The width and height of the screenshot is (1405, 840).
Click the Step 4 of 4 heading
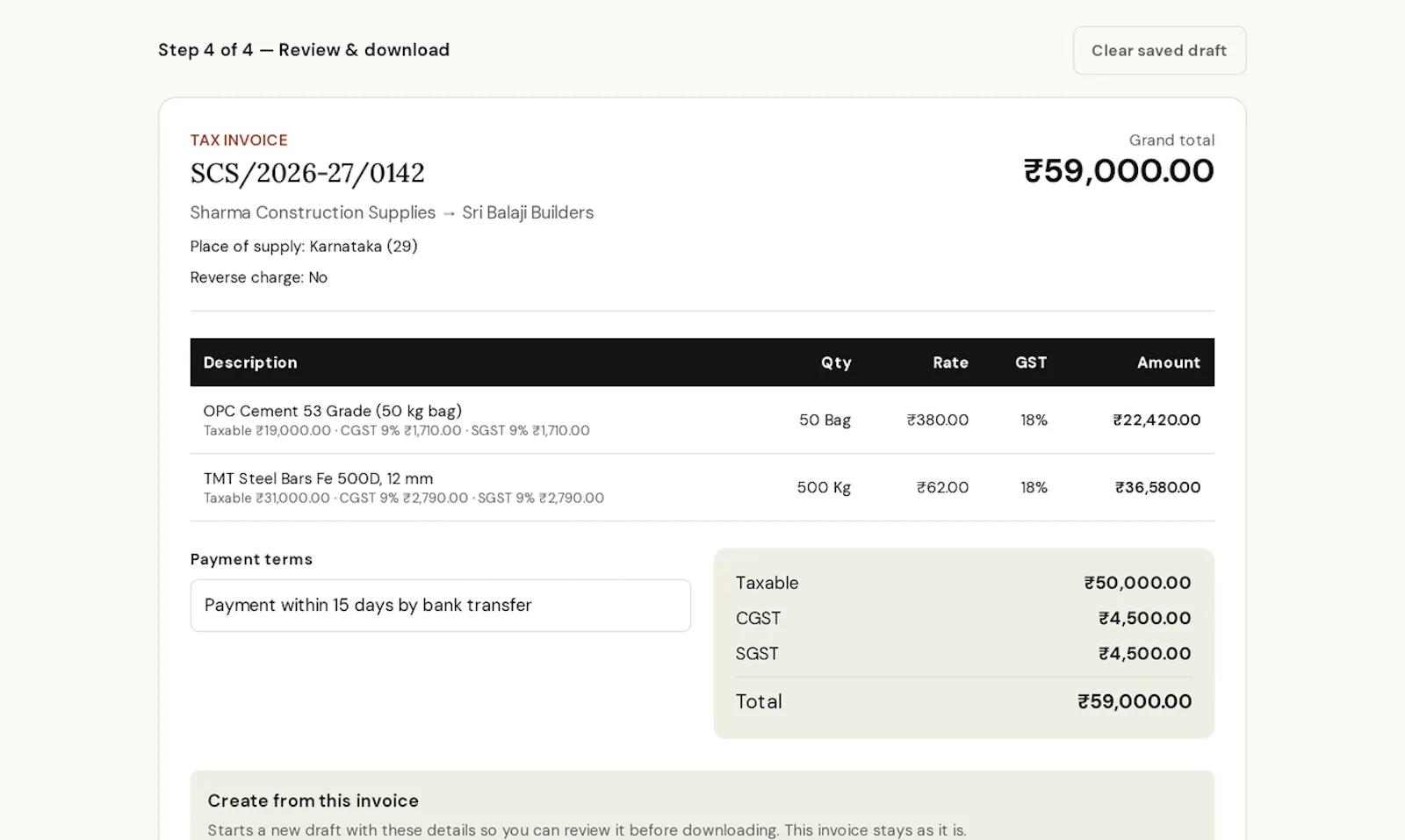coord(304,50)
